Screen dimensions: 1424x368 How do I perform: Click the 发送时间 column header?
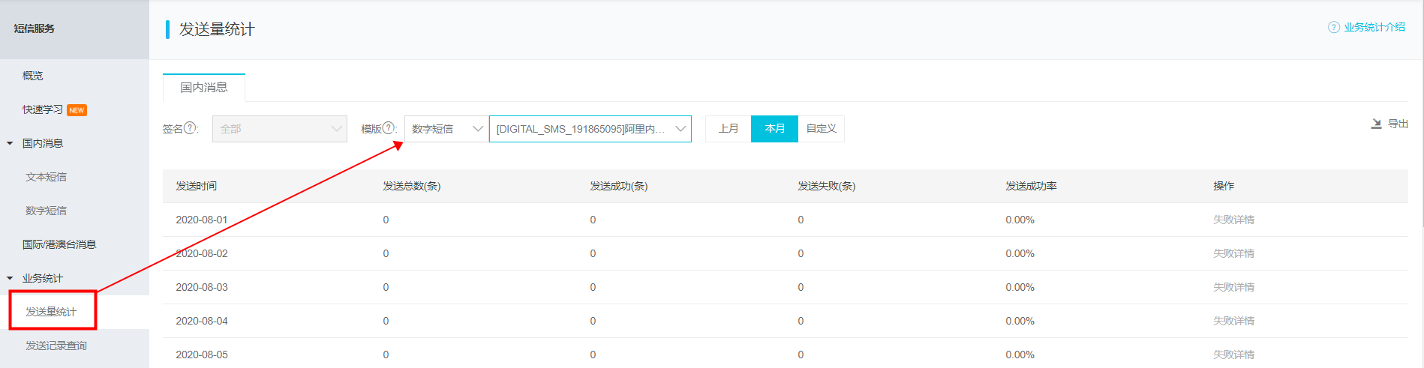tap(196, 186)
